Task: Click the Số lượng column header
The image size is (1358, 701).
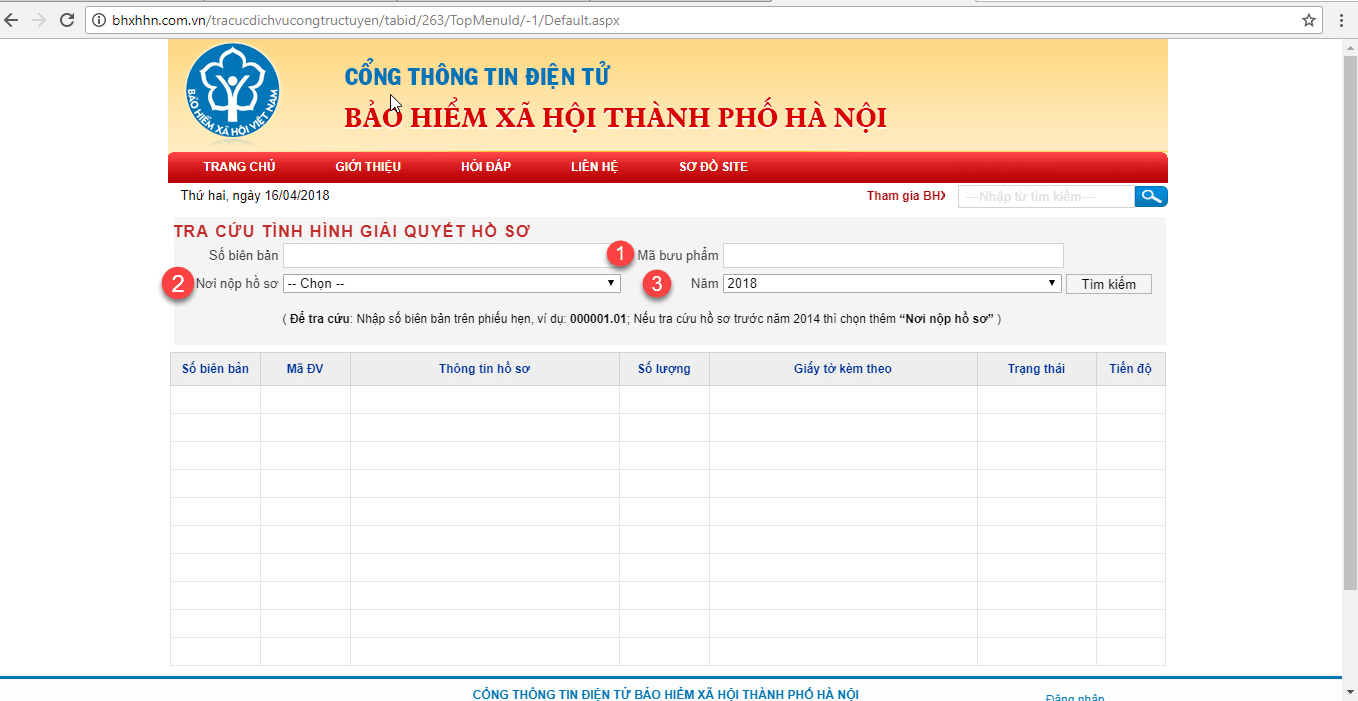Action: (x=664, y=369)
